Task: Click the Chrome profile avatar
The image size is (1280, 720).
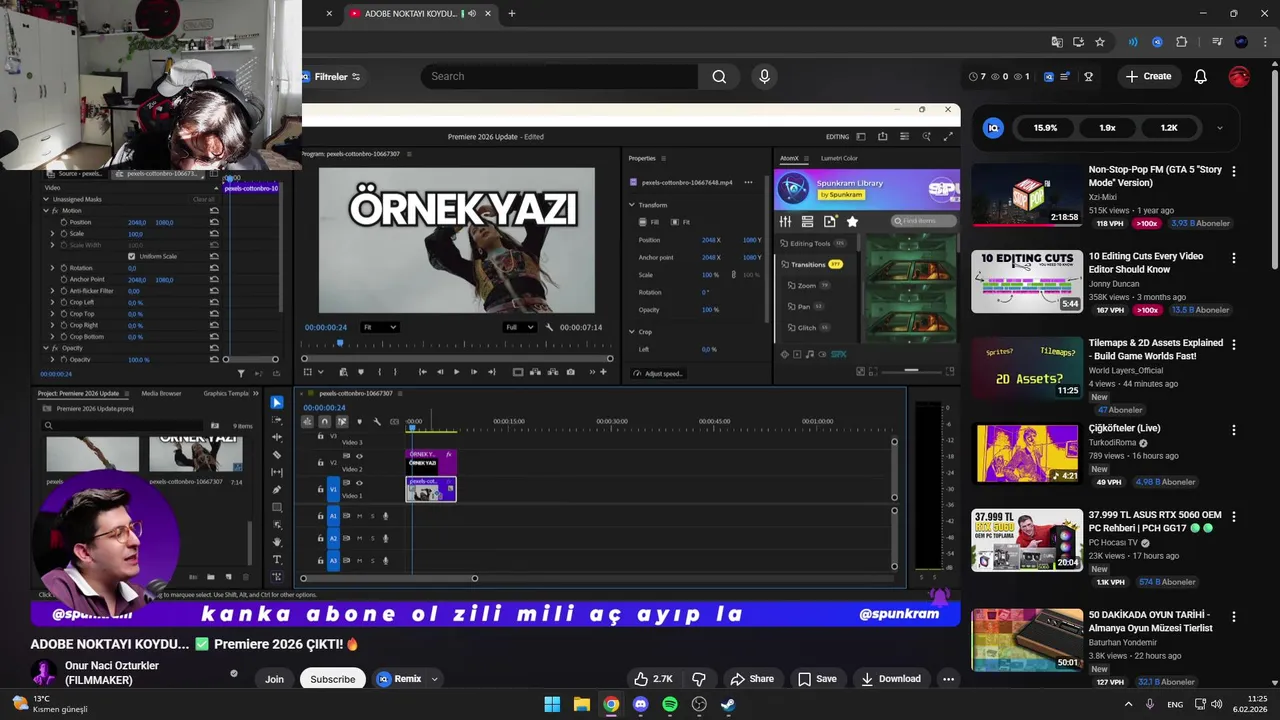Action: tap(1241, 42)
